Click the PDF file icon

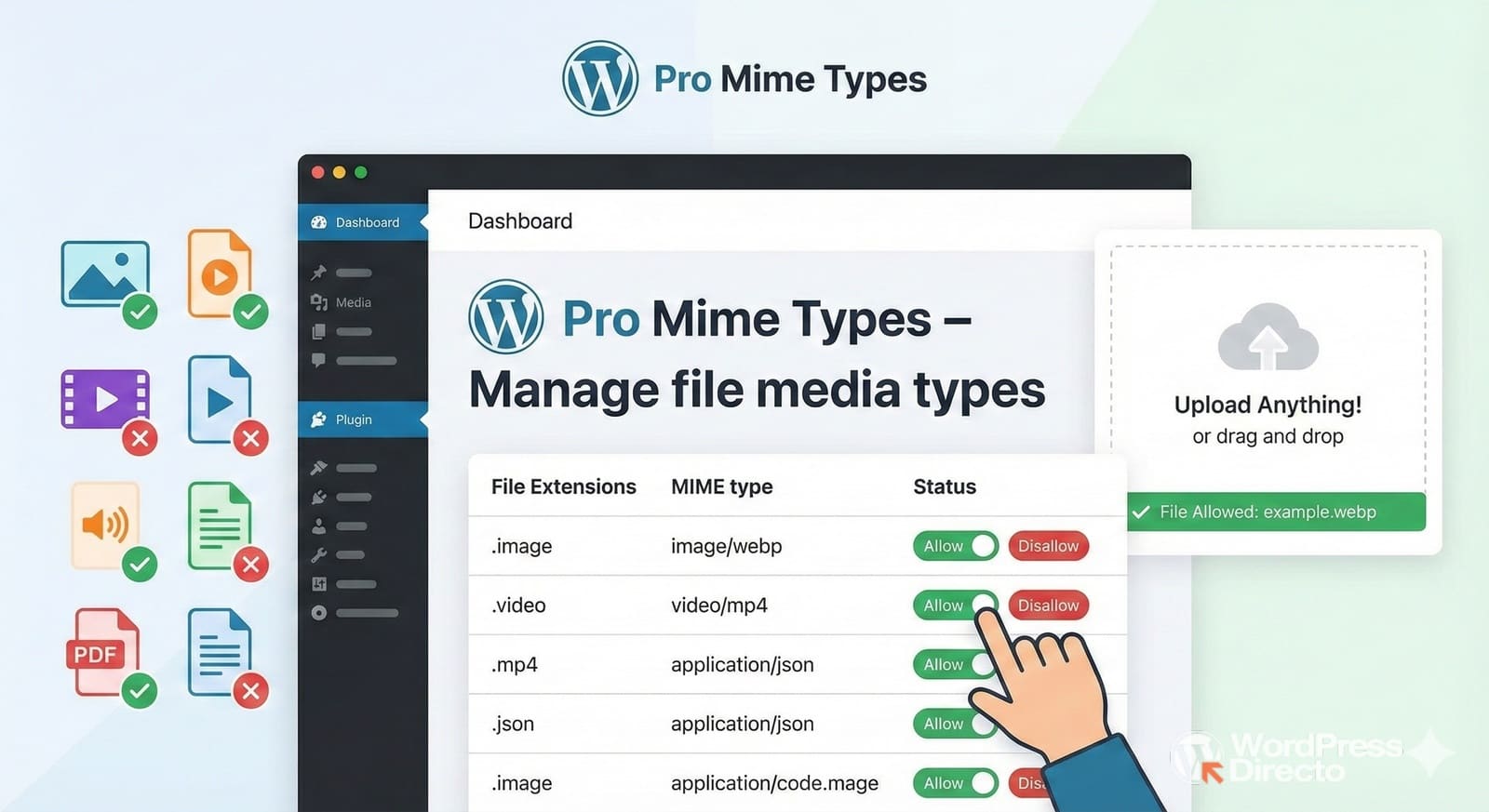[x=102, y=652]
